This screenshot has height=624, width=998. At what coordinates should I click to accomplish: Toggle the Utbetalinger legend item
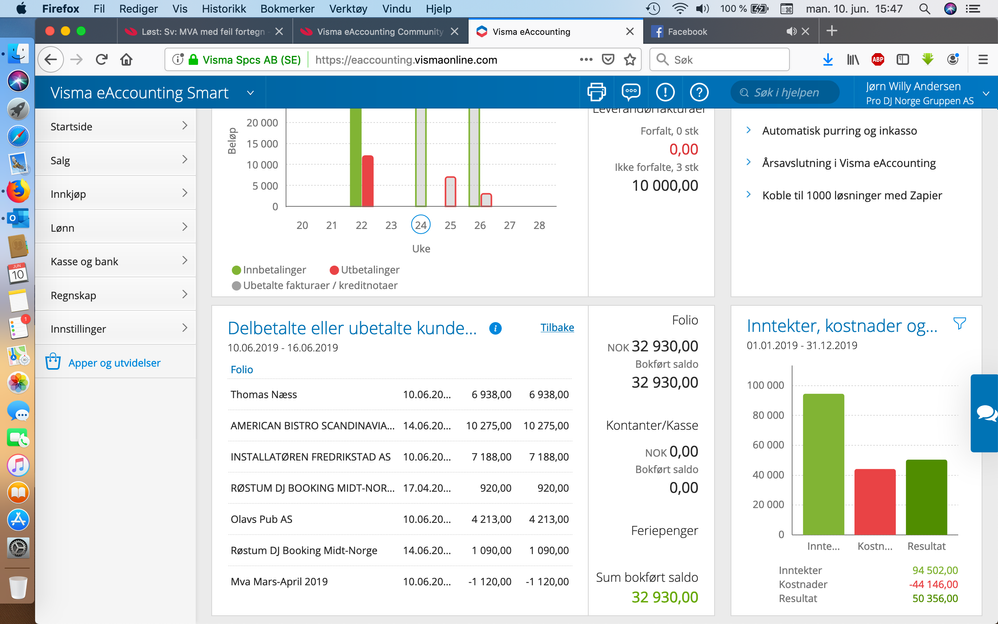click(365, 270)
